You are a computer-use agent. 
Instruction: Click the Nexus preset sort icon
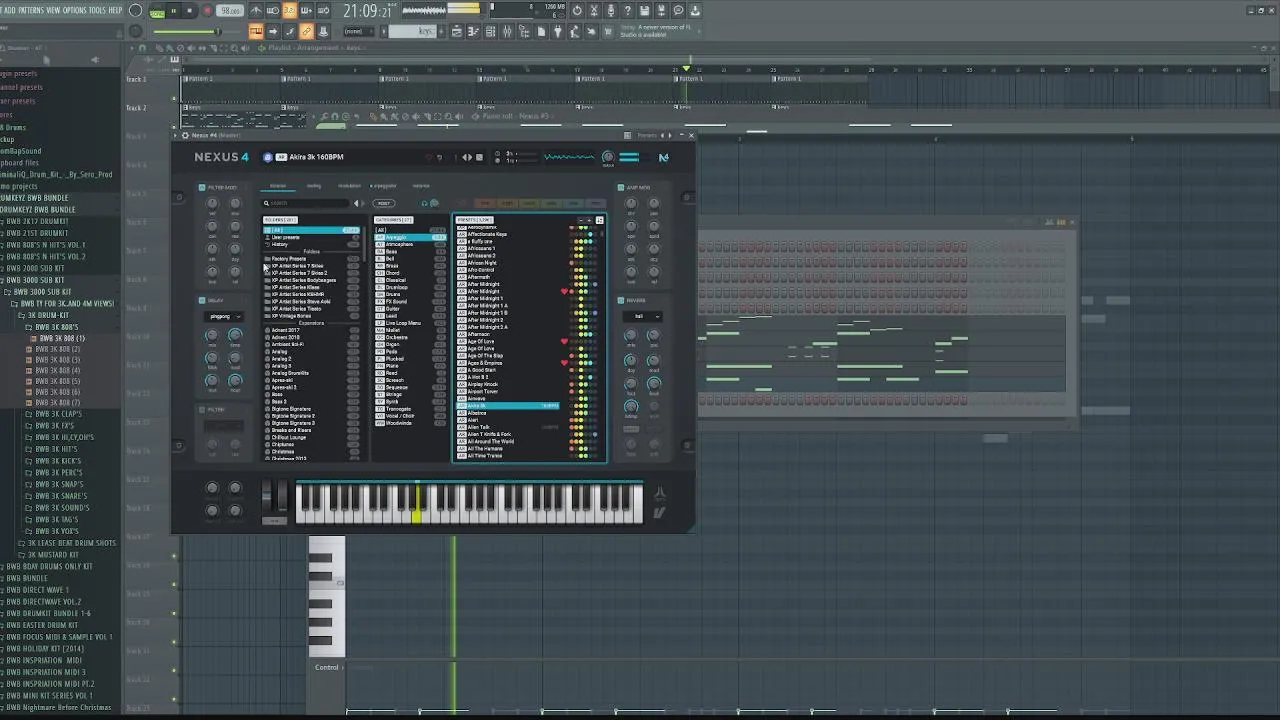(600, 220)
